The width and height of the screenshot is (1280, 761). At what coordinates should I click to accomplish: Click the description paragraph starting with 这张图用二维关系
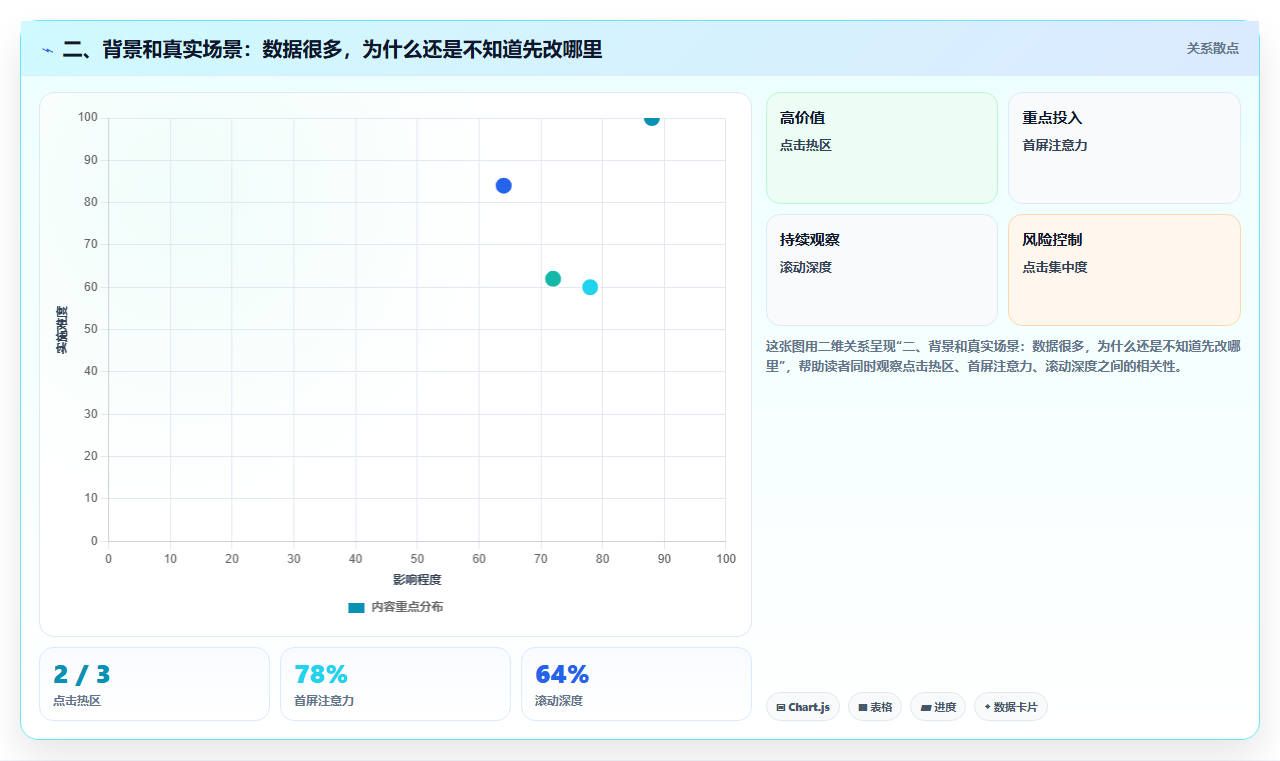pos(1003,356)
